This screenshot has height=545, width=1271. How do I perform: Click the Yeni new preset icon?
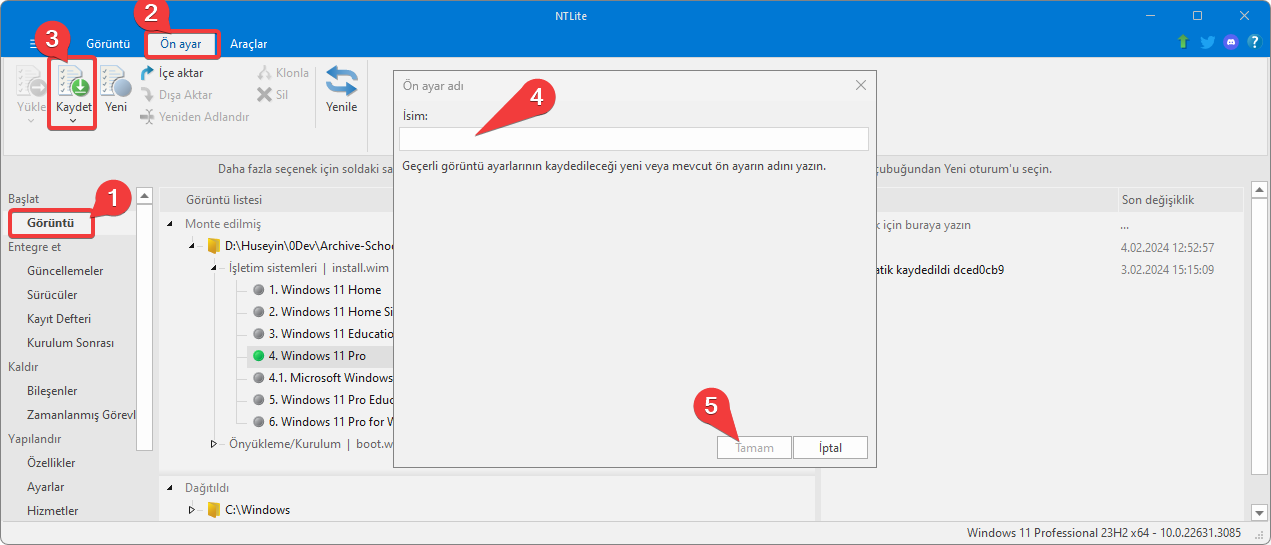(116, 82)
